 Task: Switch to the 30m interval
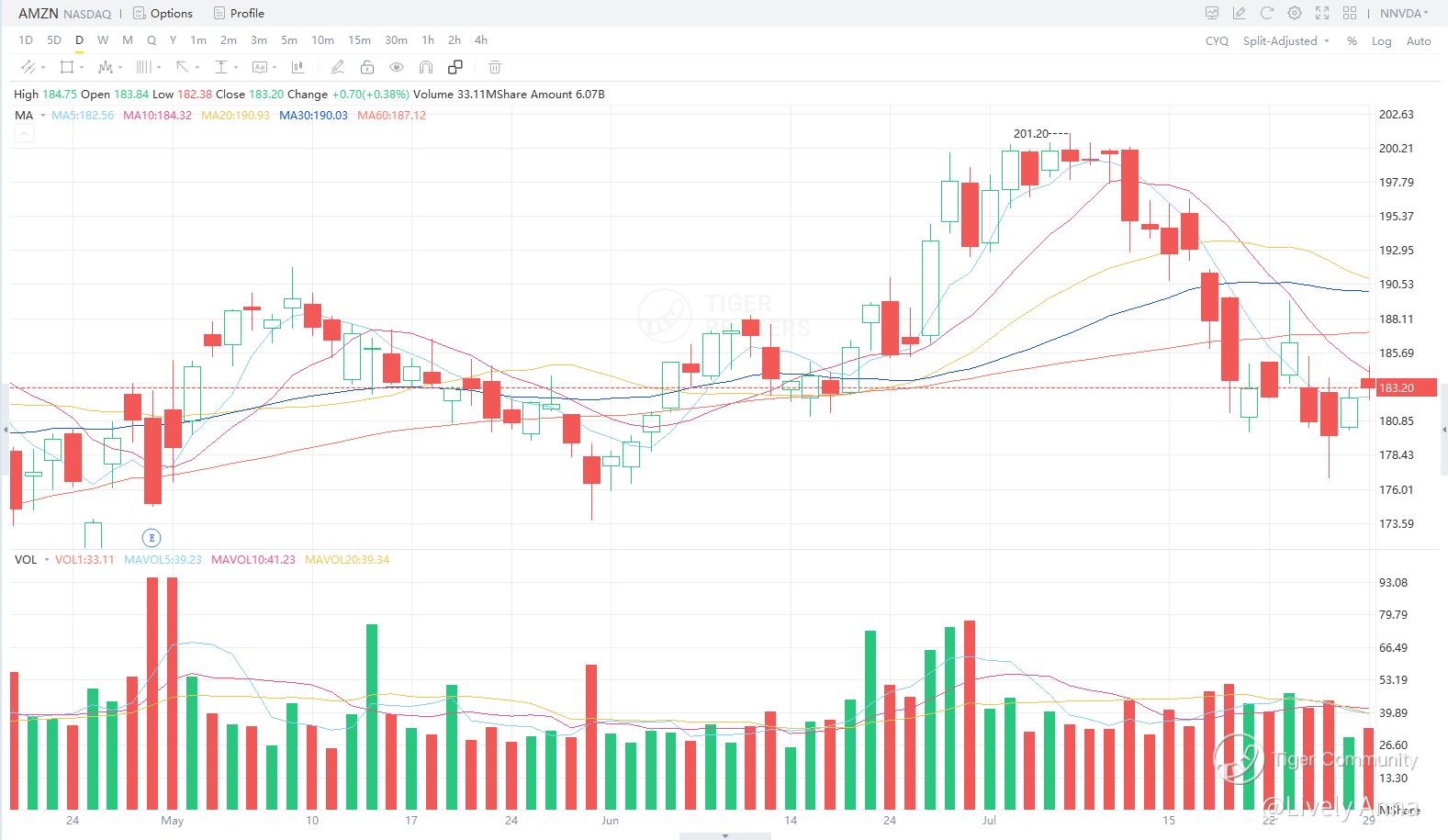click(396, 40)
